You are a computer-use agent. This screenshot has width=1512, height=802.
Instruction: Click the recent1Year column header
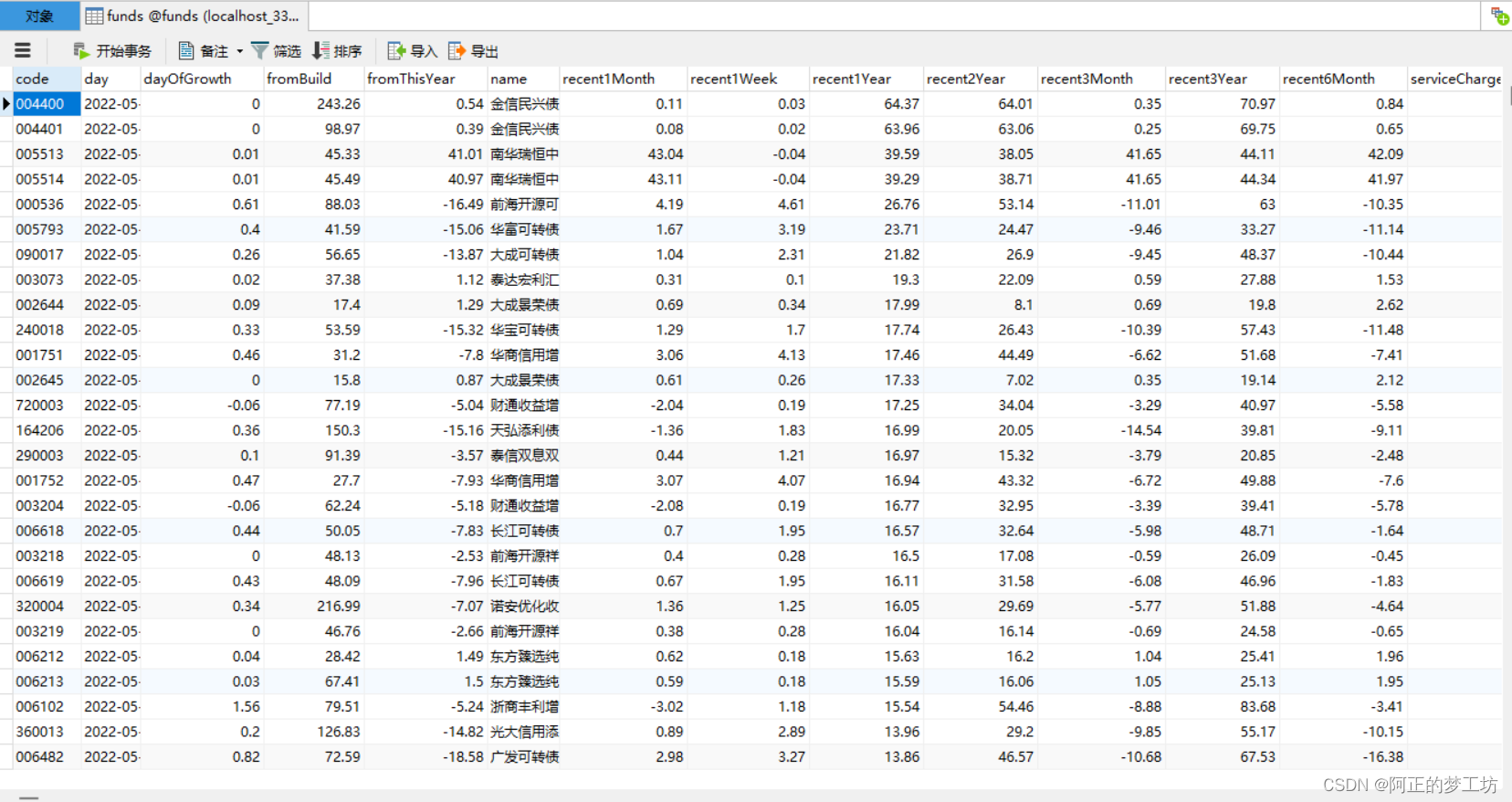click(x=866, y=79)
